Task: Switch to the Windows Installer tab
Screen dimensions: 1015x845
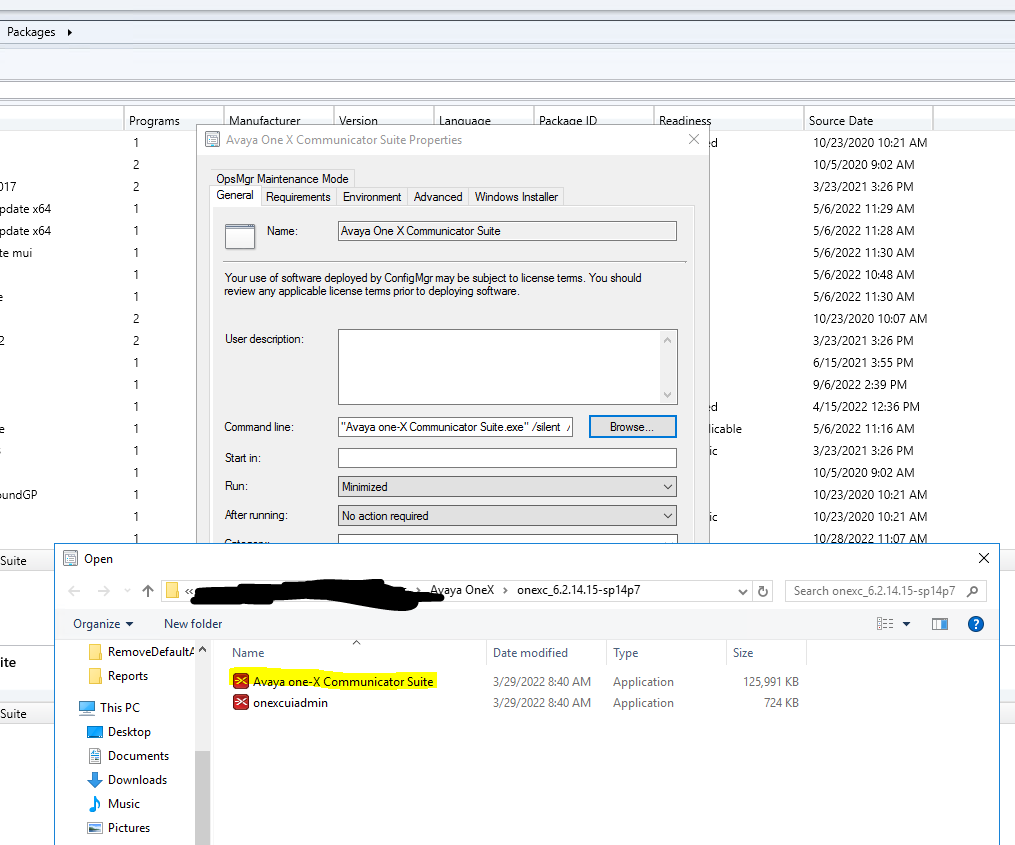Action: tap(517, 197)
